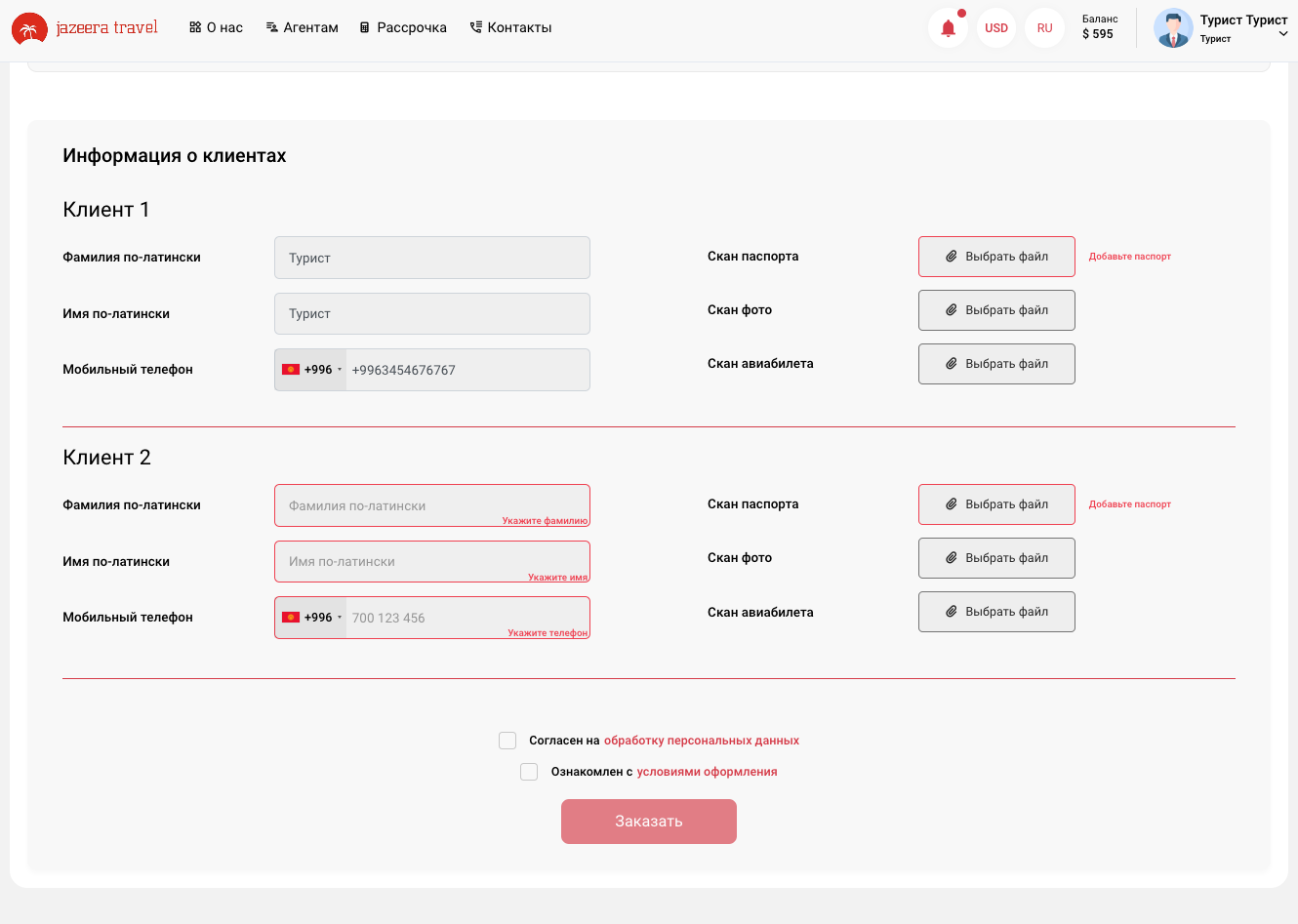Open the USD currency selector
Screen dimensions: 1298x924
pos(995,28)
